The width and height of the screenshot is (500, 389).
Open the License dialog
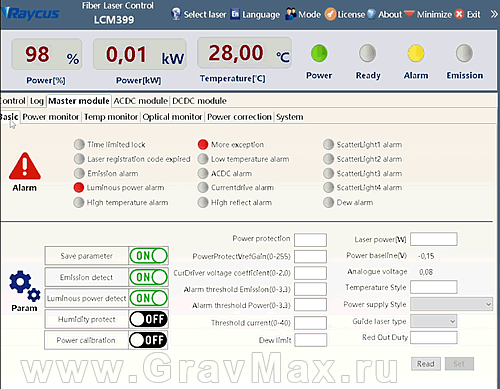(x=345, y=14)
